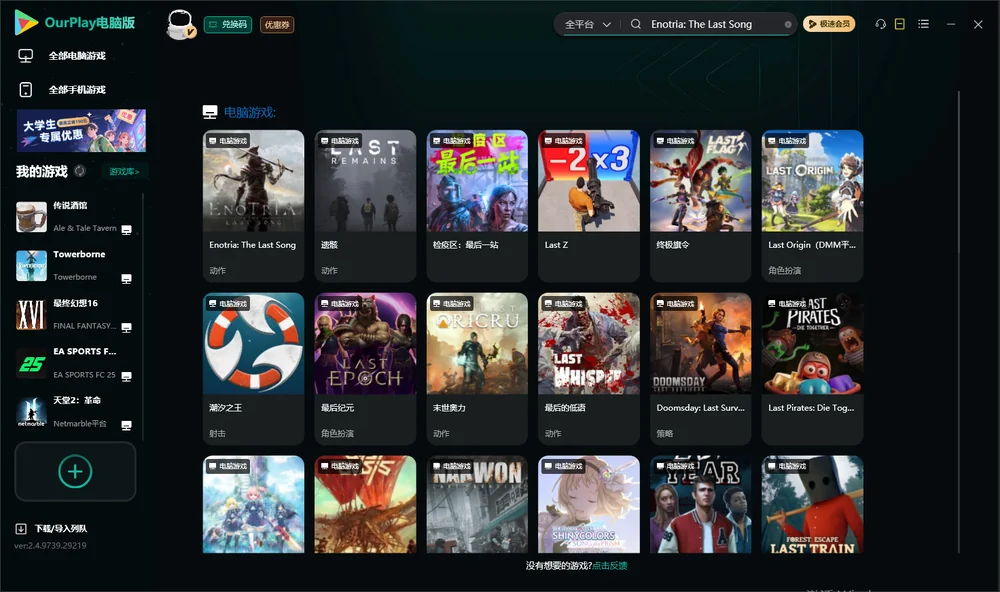Open the 兑换码 redeem code button
Screen dimensions: 1000x592
[228, 24]
